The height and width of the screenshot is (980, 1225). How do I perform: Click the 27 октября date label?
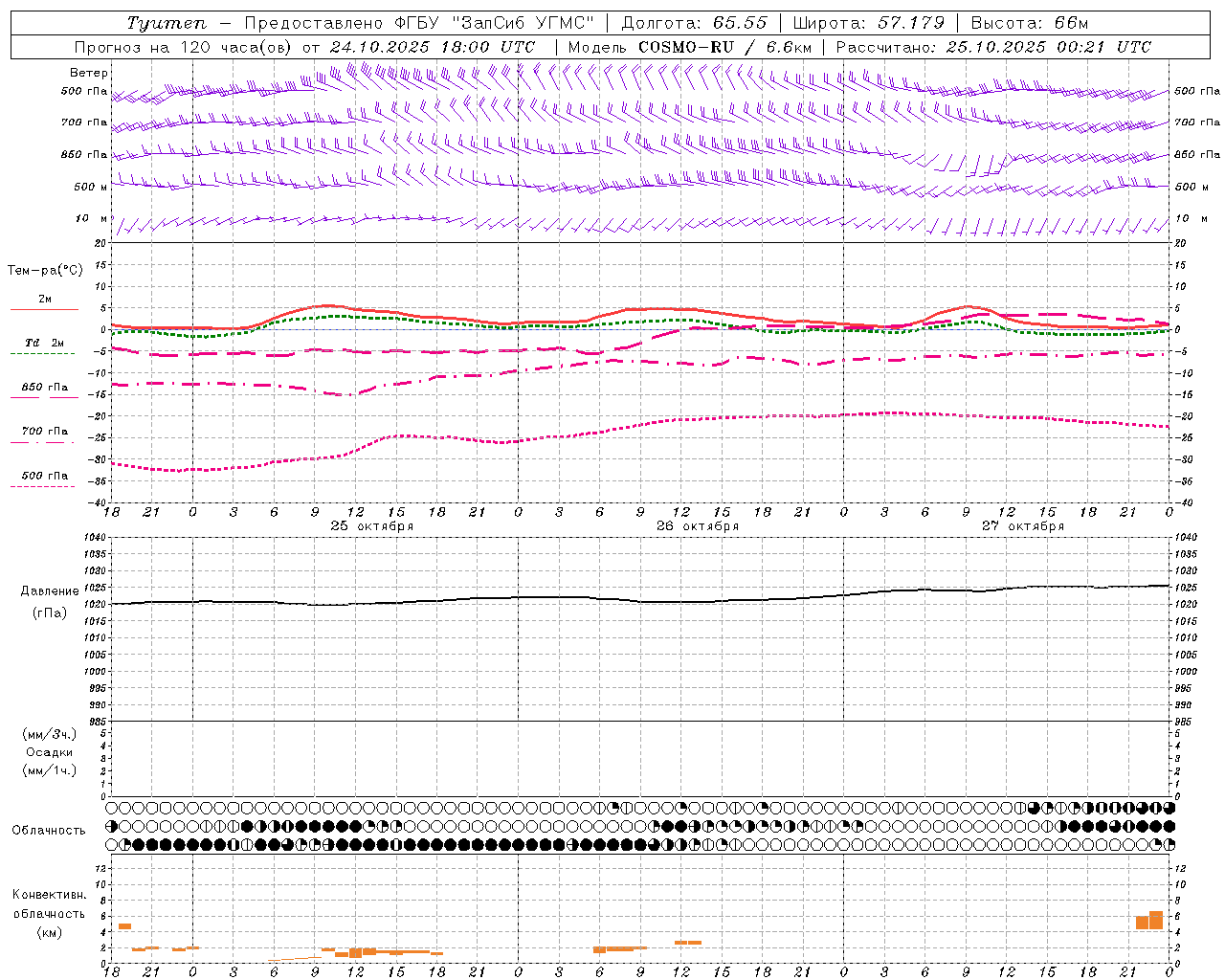1023,526
